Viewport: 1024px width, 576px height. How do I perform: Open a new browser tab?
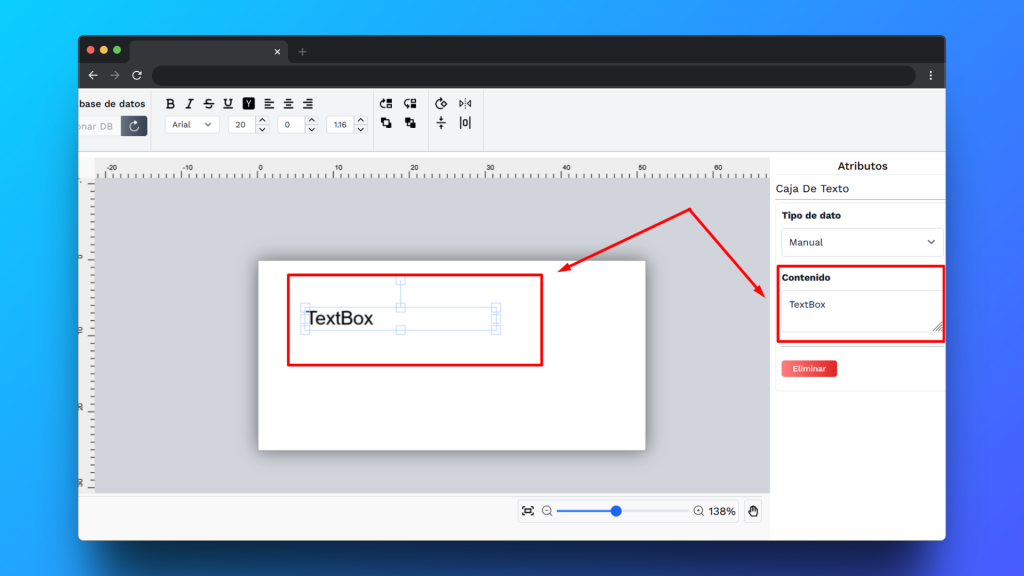click(x=302, y=52)
